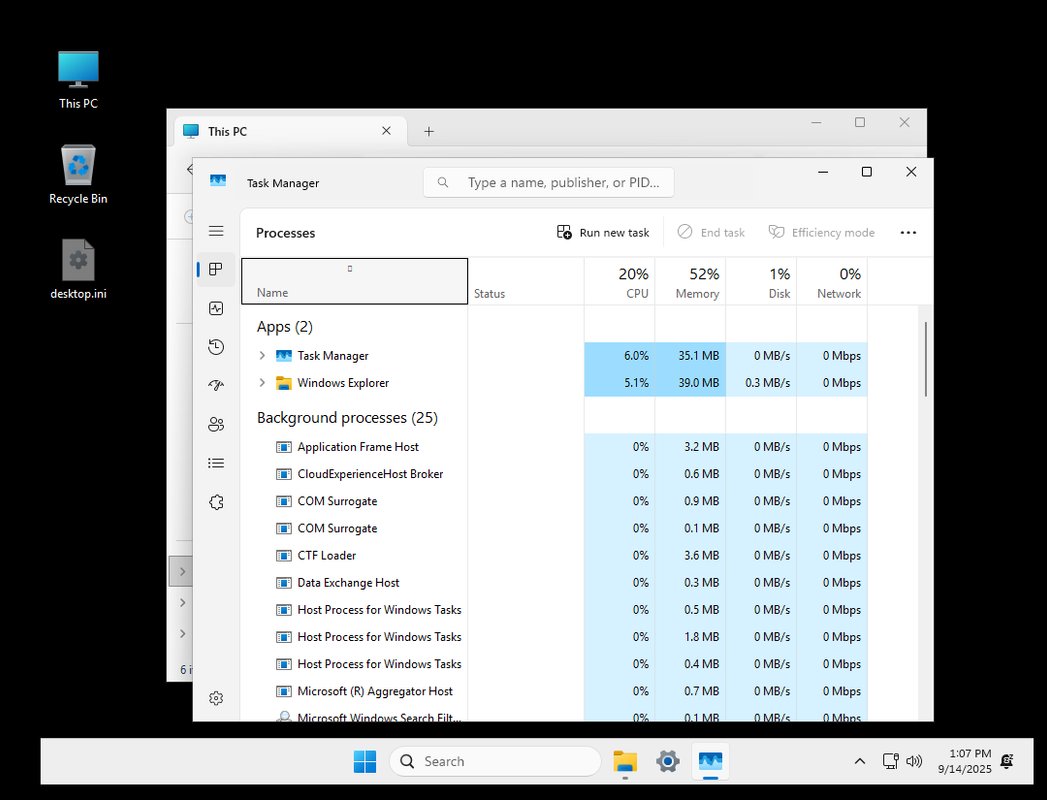The image size is (1047, 800).
Task: Click the Windows Explorer folder icon in list
Action: [284, 383]
